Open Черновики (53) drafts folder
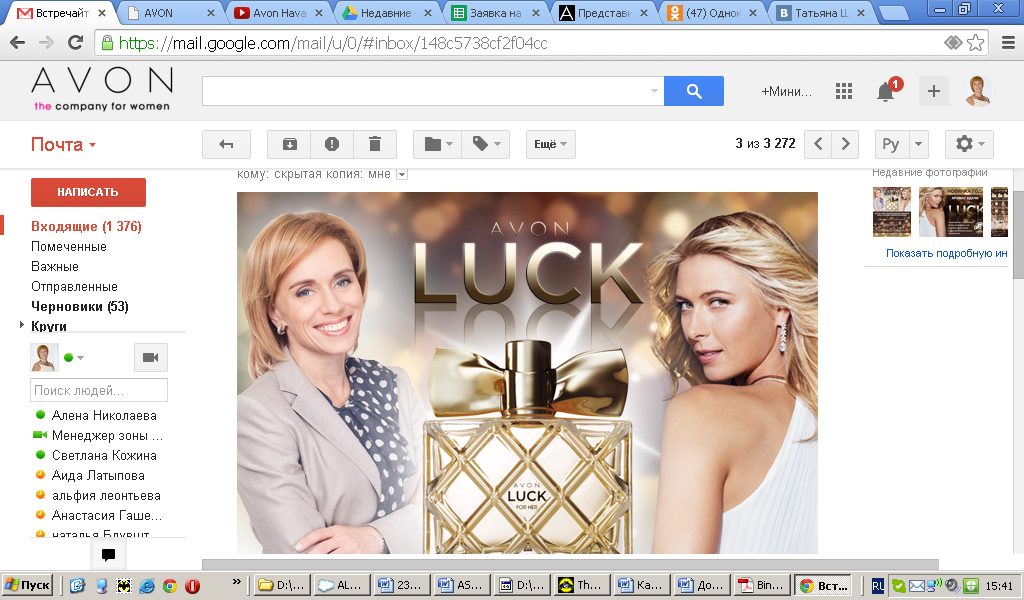Image resolution: width=1024 pixels, height=600 pixels. [80, 306]
